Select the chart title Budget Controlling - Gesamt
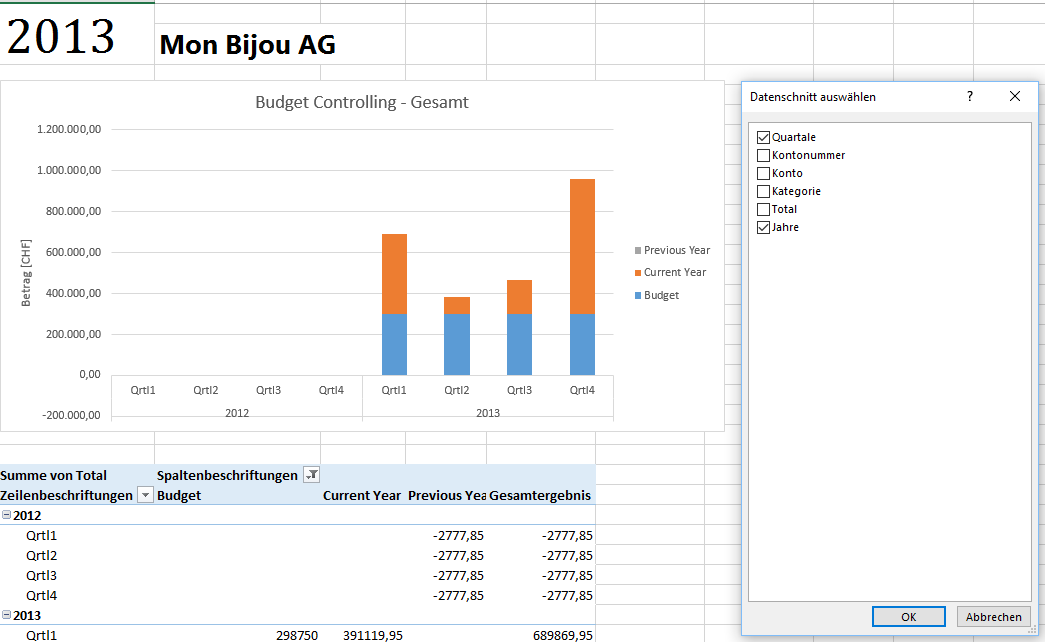Image resolution: width=1045 pixels, height=642 pixels. click(362, 102)
